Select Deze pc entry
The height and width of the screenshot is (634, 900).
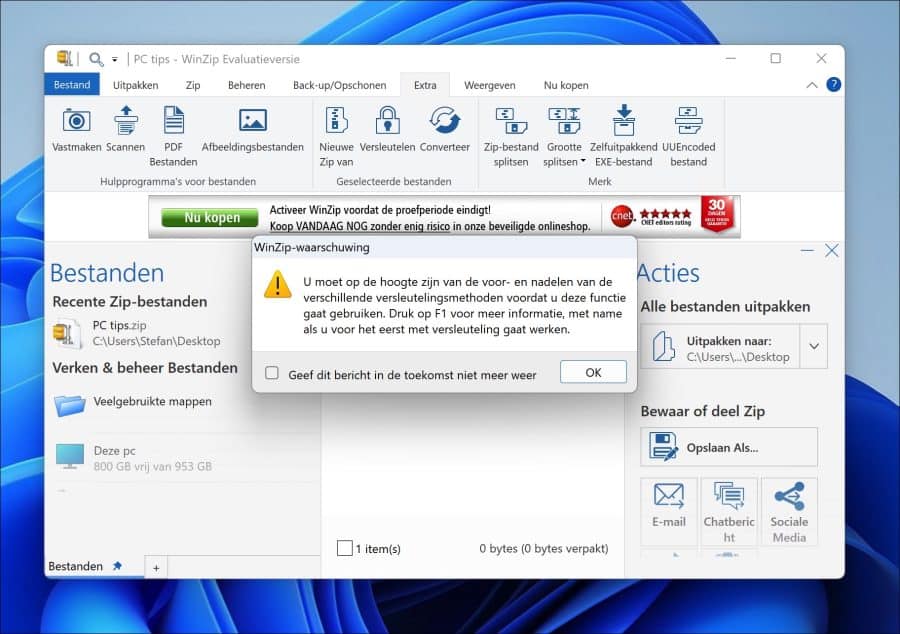133,458
